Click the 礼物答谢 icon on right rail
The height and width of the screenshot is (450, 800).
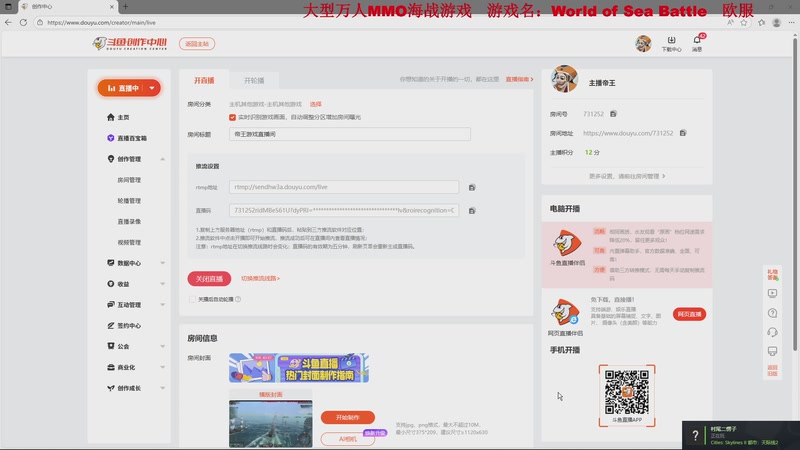click(772, 274)
